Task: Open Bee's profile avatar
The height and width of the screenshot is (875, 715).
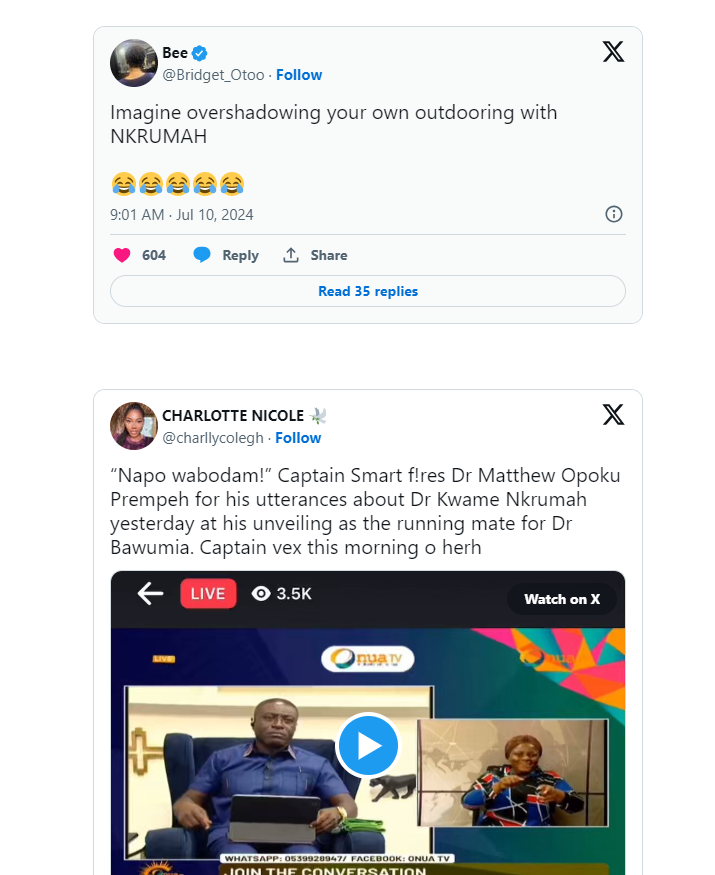Action: point(134,64)
